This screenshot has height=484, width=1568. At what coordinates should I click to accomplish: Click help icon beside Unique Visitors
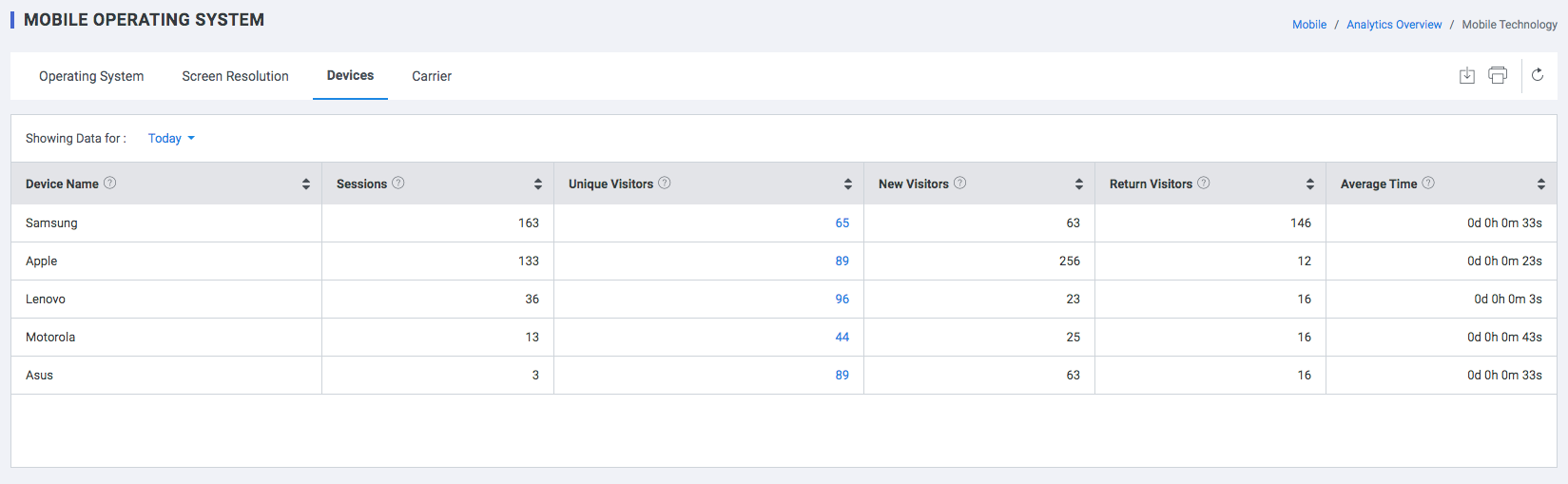665,183
